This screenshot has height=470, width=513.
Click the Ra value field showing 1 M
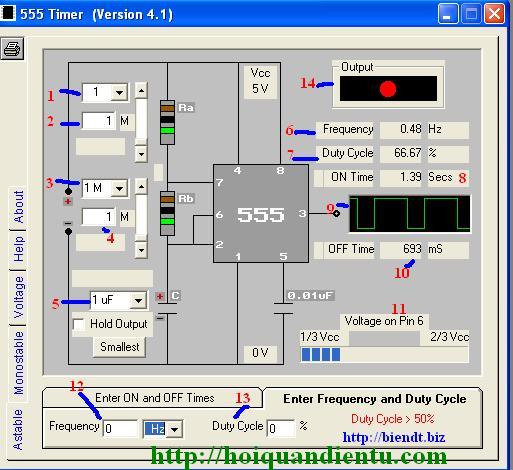(x=99, y=121)
